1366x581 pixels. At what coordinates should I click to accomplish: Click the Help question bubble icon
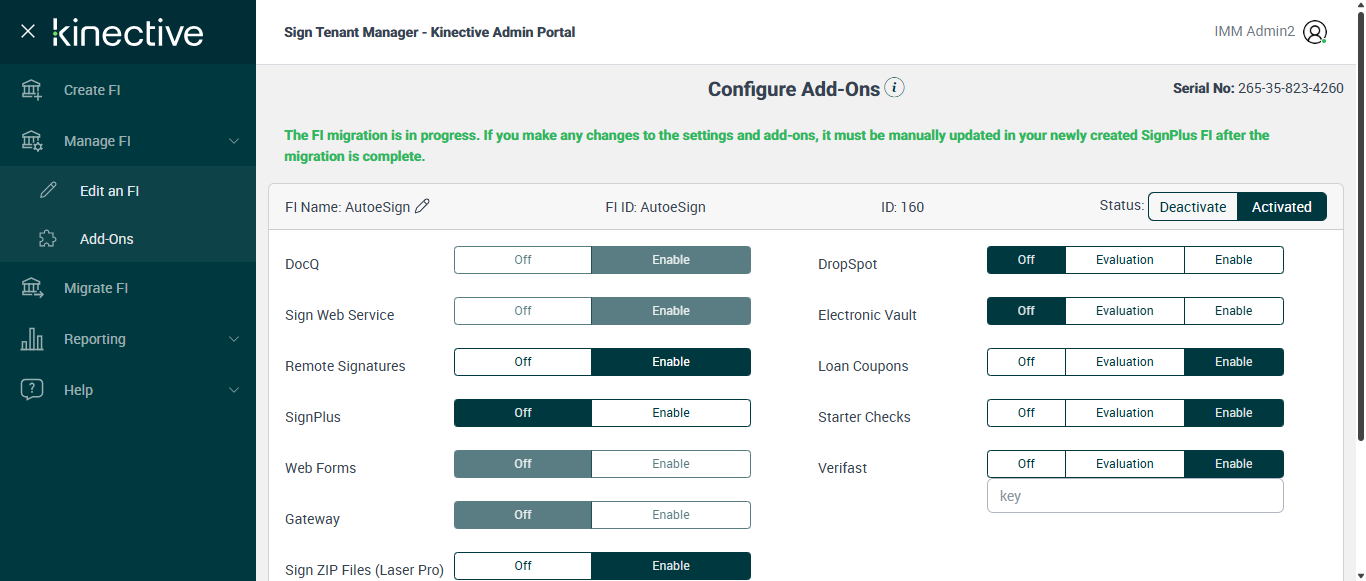click(x=32, y=390)
